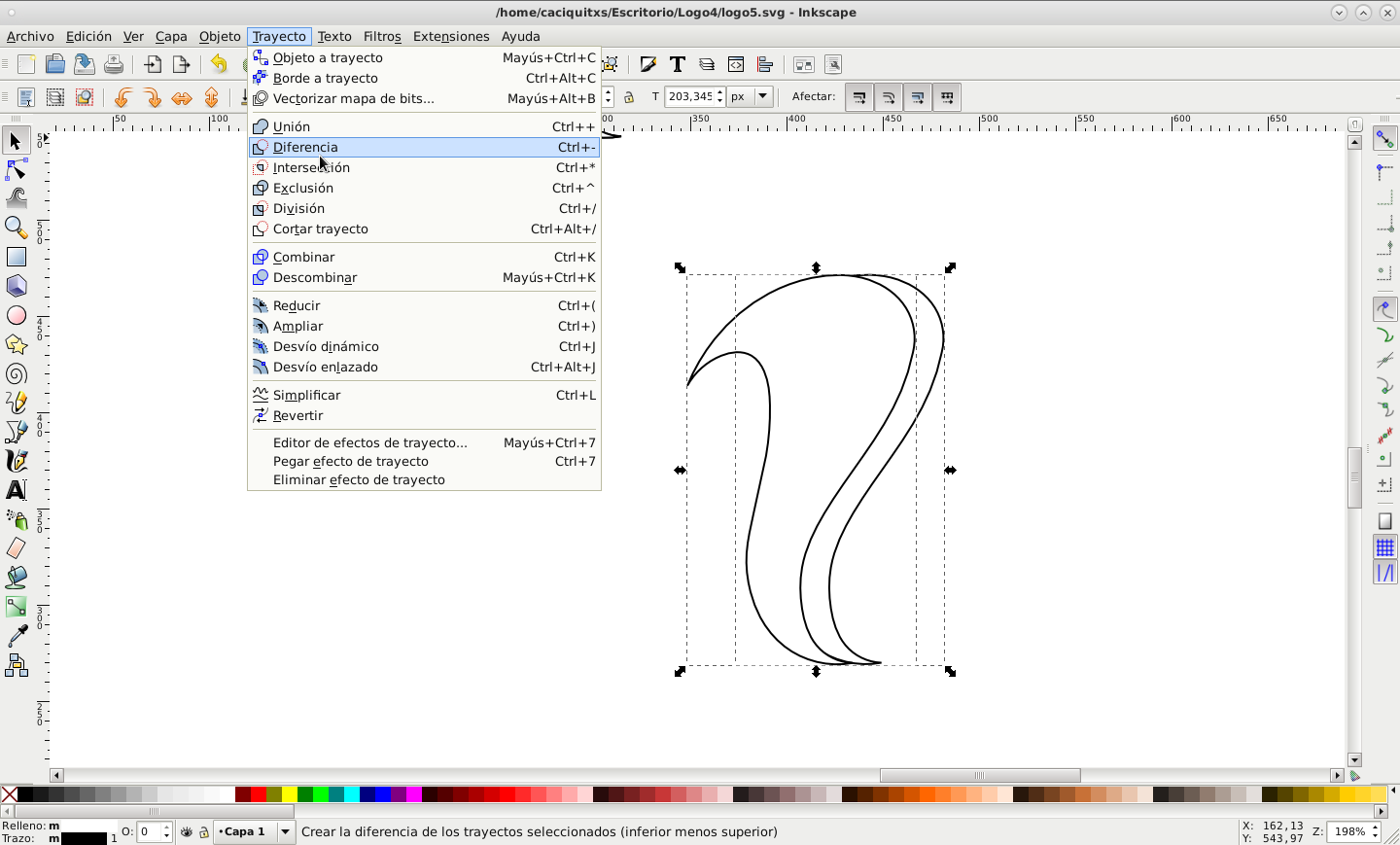
Task: Select the Text tool in left toolbox
Action: [x=17, y=490]
